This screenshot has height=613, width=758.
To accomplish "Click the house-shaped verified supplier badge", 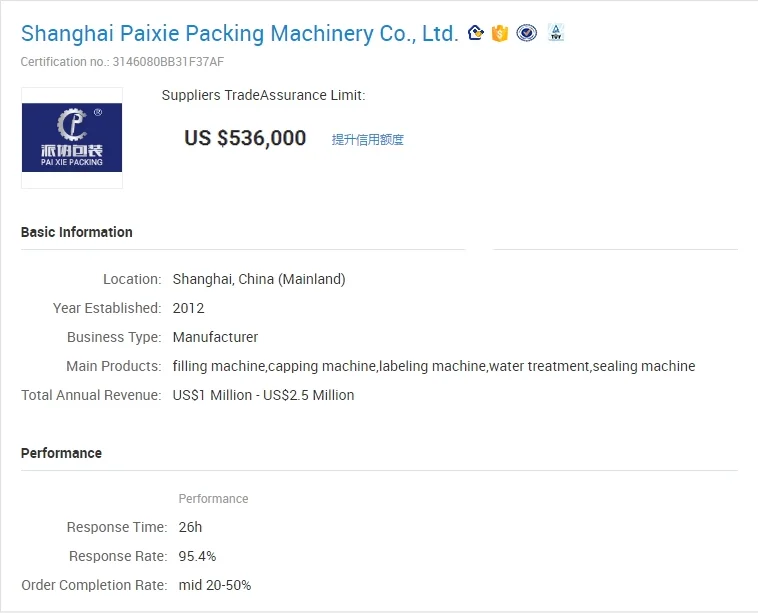I will [x=476, y=33].
